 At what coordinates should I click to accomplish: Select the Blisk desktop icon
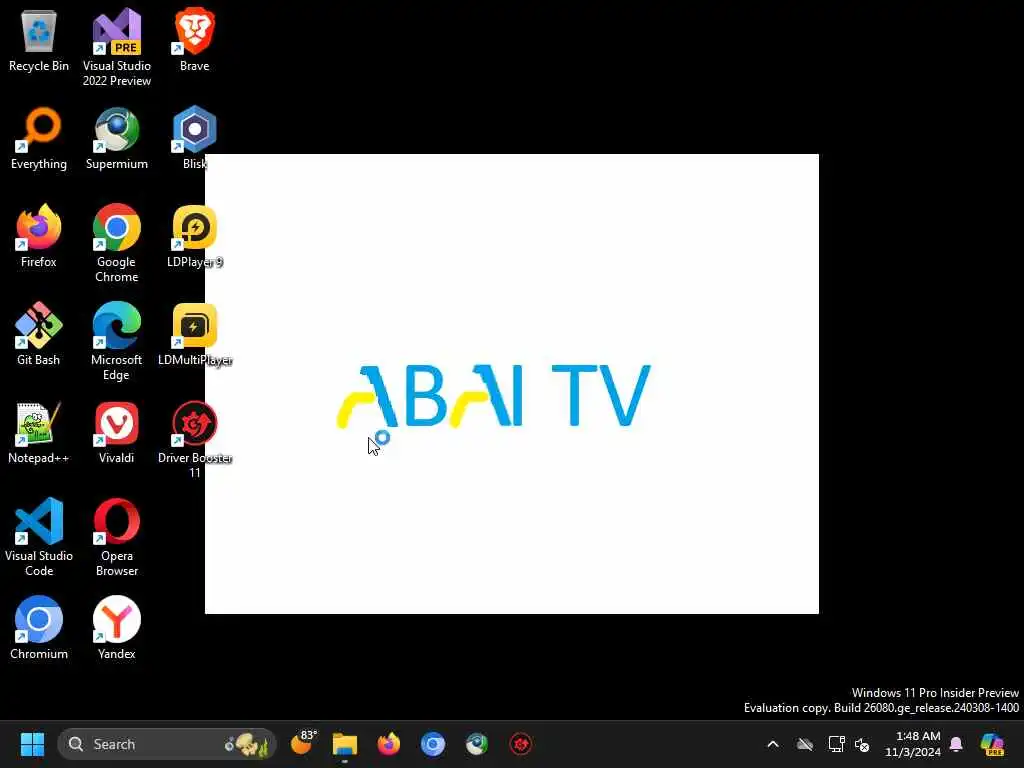(x=195, y=138)
